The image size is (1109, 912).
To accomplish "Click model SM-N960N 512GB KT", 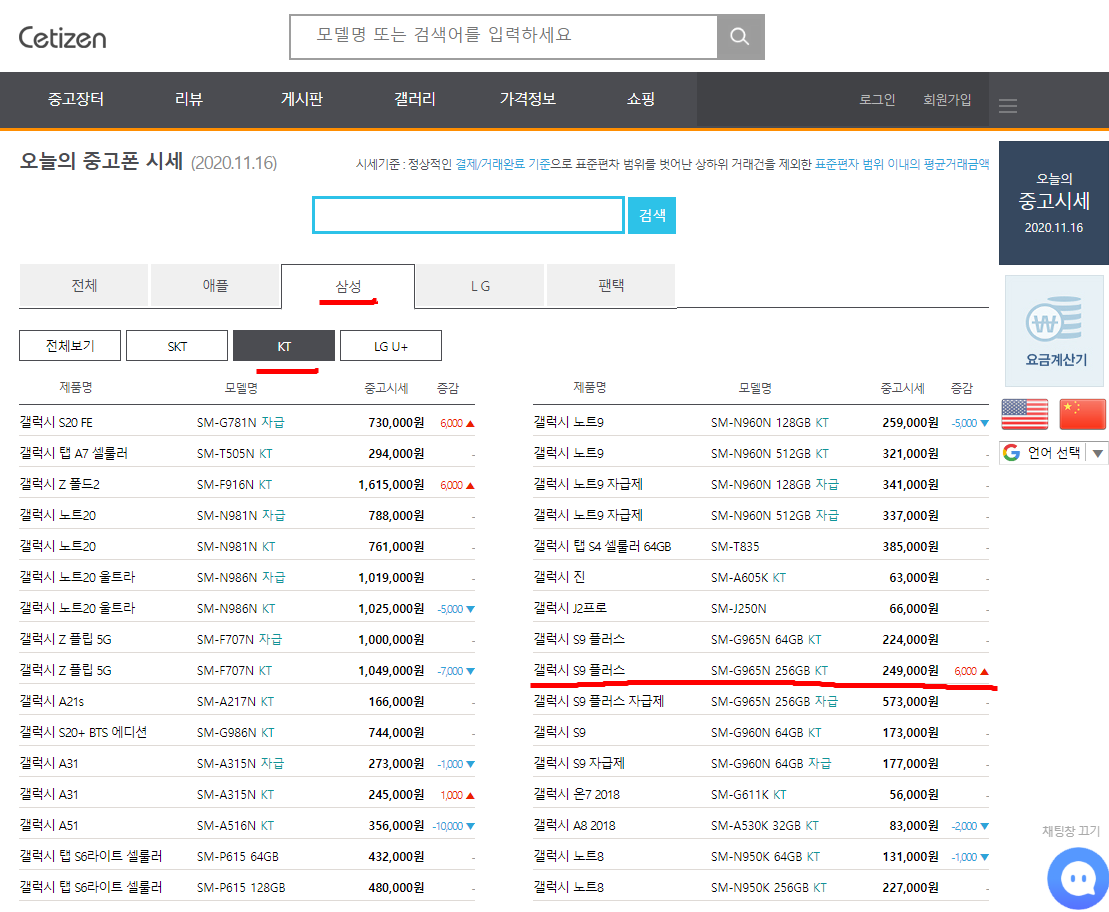I will pos(770,454).
